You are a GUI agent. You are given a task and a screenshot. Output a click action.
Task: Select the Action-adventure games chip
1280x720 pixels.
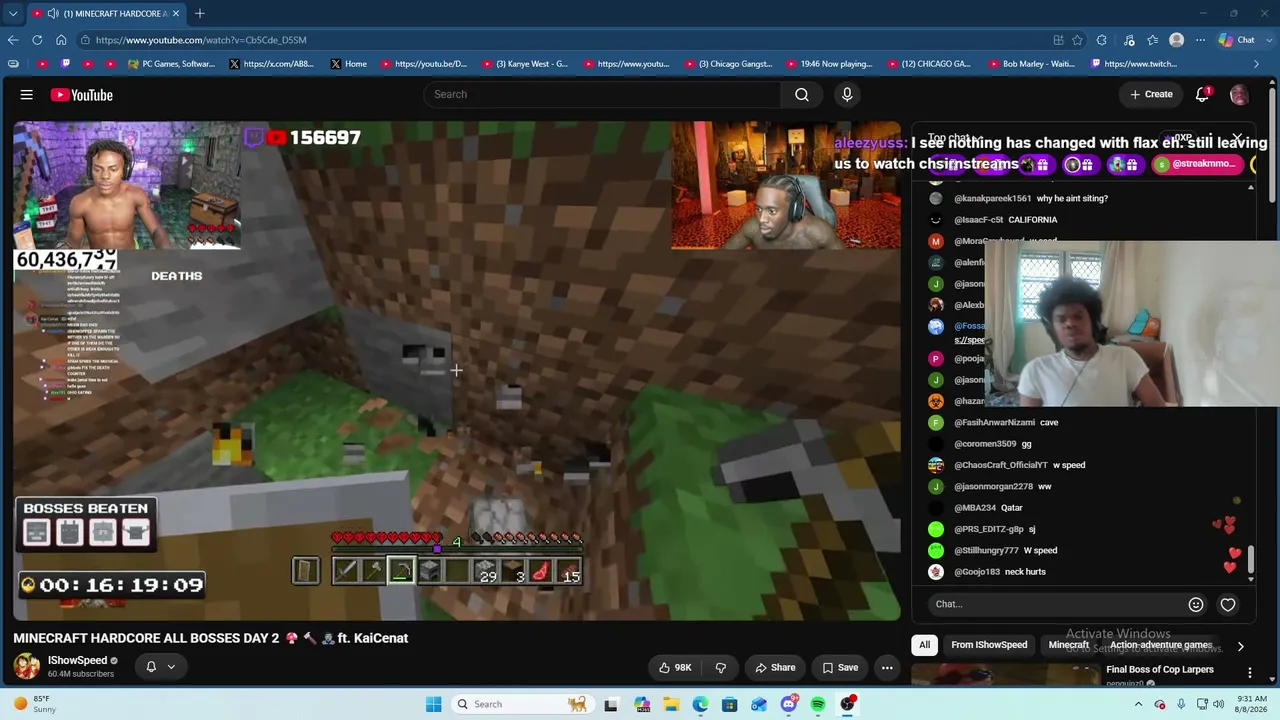(x=1160, y=645)
